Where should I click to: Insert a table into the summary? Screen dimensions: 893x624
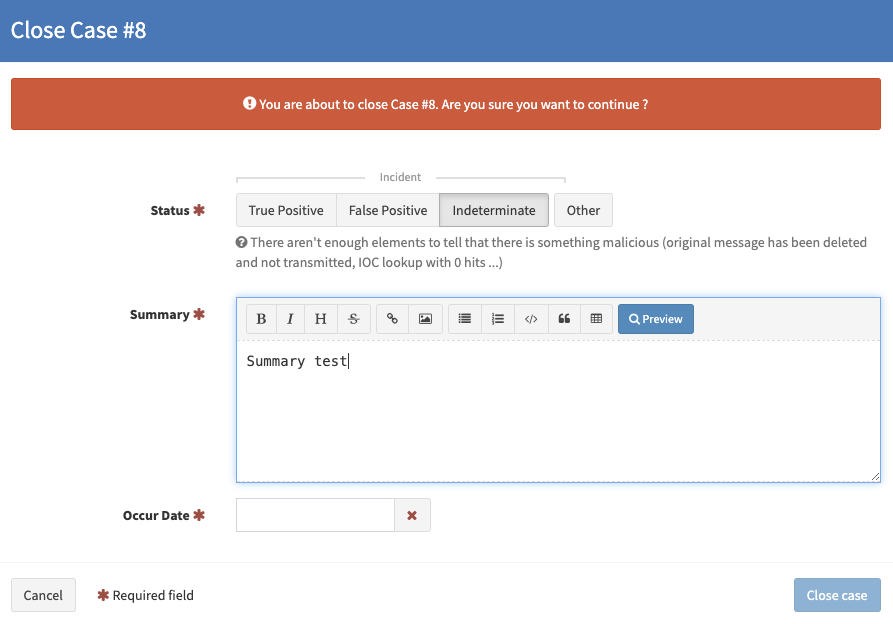tap(596, 318)
